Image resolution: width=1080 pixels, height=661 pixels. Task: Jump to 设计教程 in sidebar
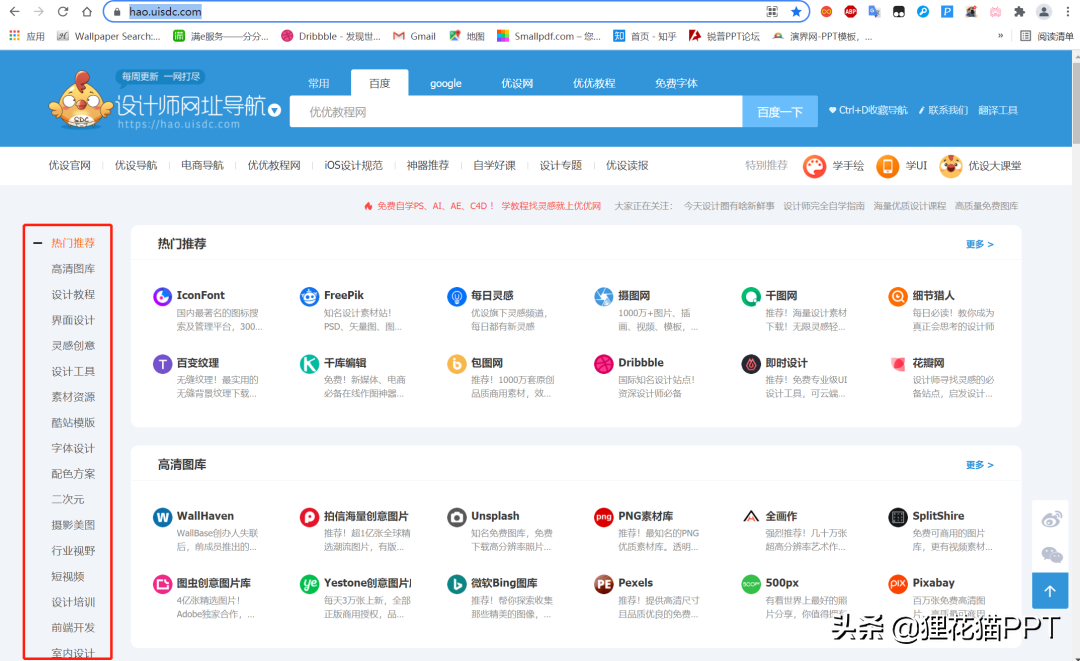click(x=73, y=295)
